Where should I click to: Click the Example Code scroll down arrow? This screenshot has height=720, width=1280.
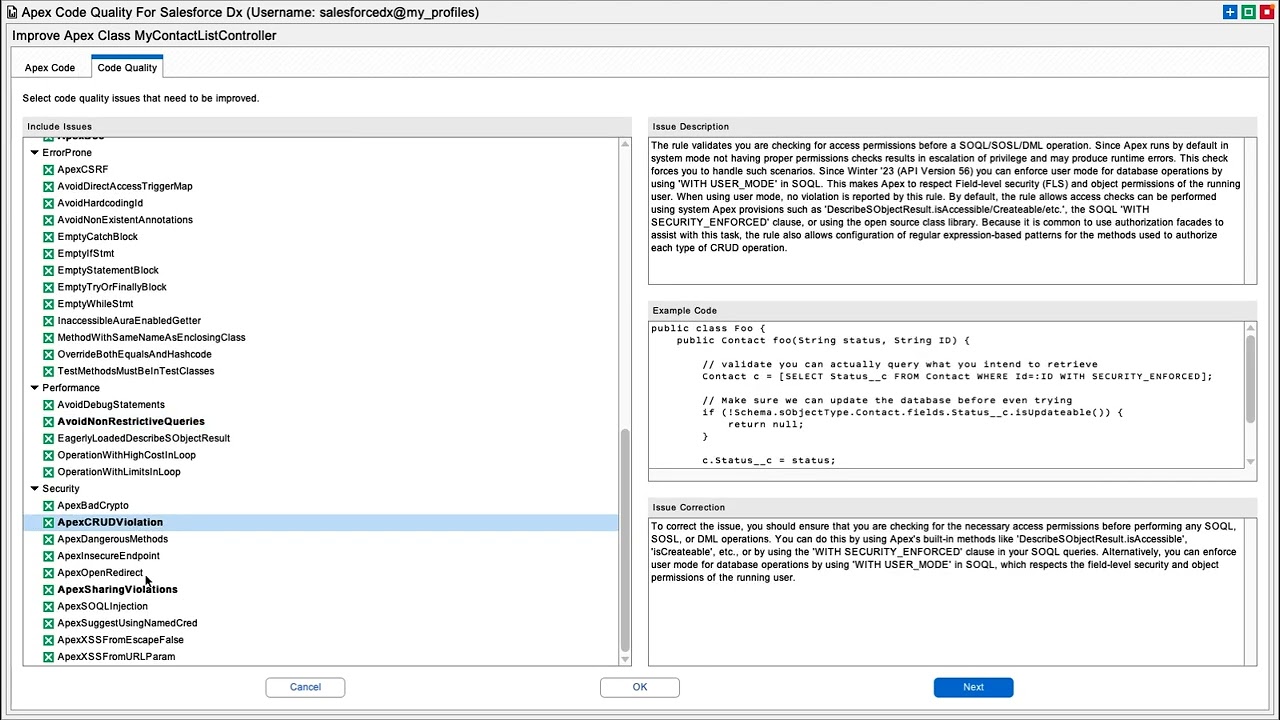(1250, 461)
